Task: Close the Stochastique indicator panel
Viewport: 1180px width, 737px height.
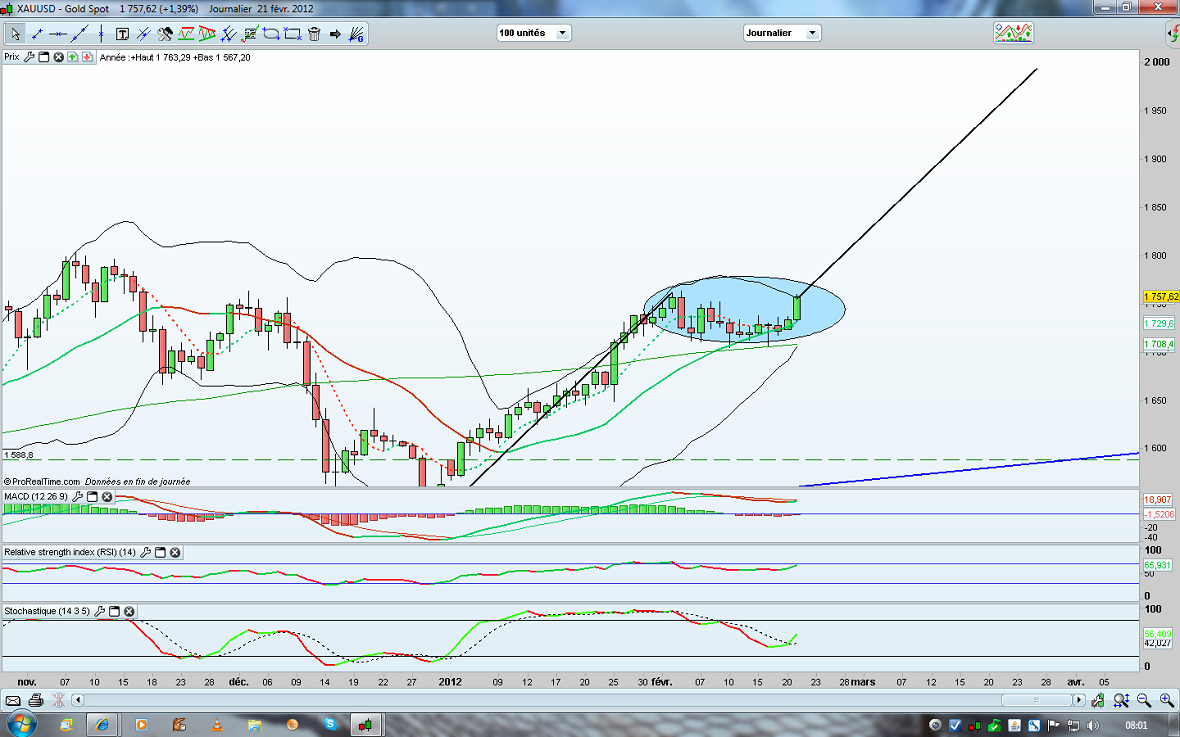Action: click(x=129, y=611)
